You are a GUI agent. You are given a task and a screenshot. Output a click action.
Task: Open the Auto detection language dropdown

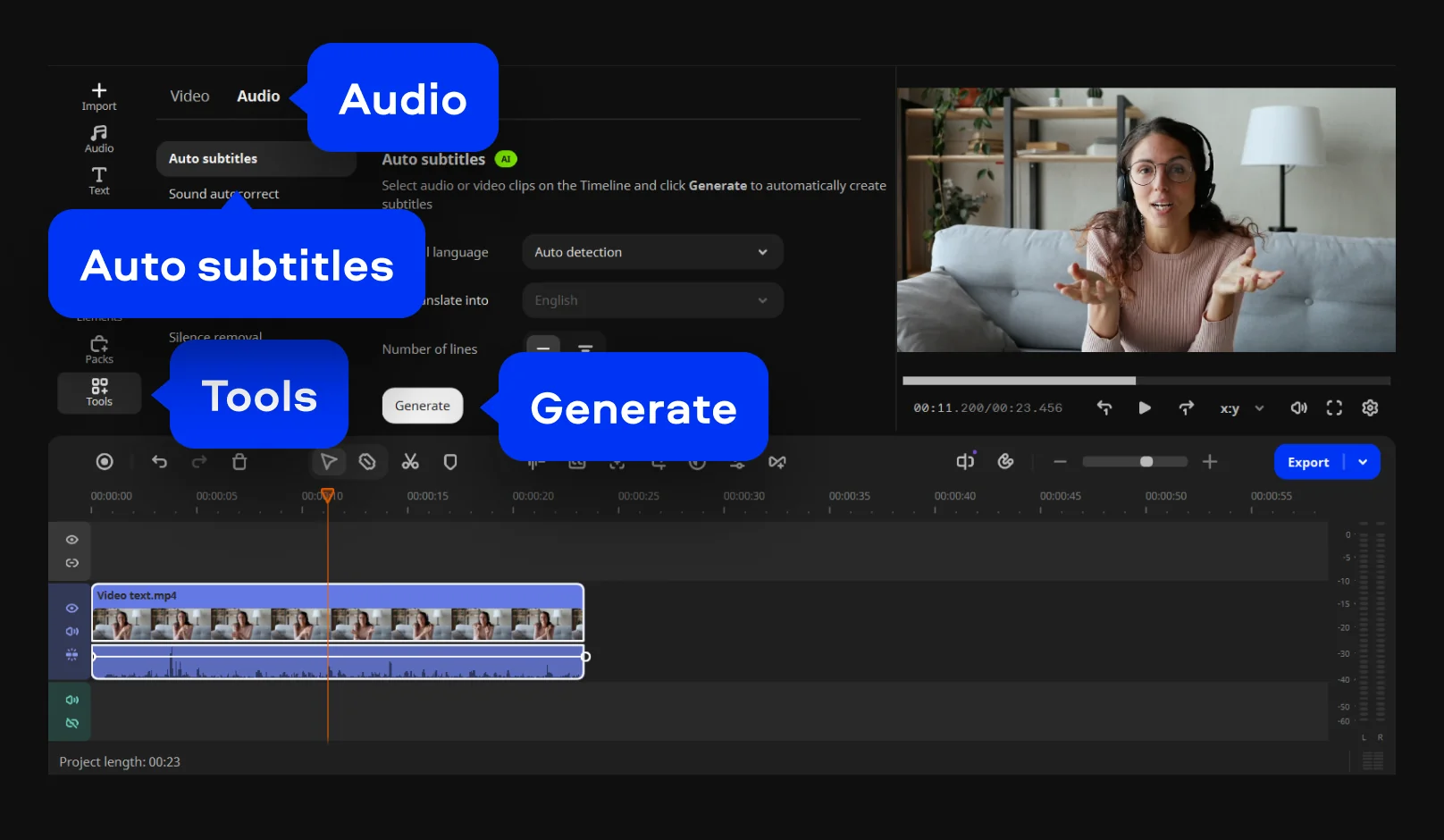pyautogui.click(x=652, y=253)
